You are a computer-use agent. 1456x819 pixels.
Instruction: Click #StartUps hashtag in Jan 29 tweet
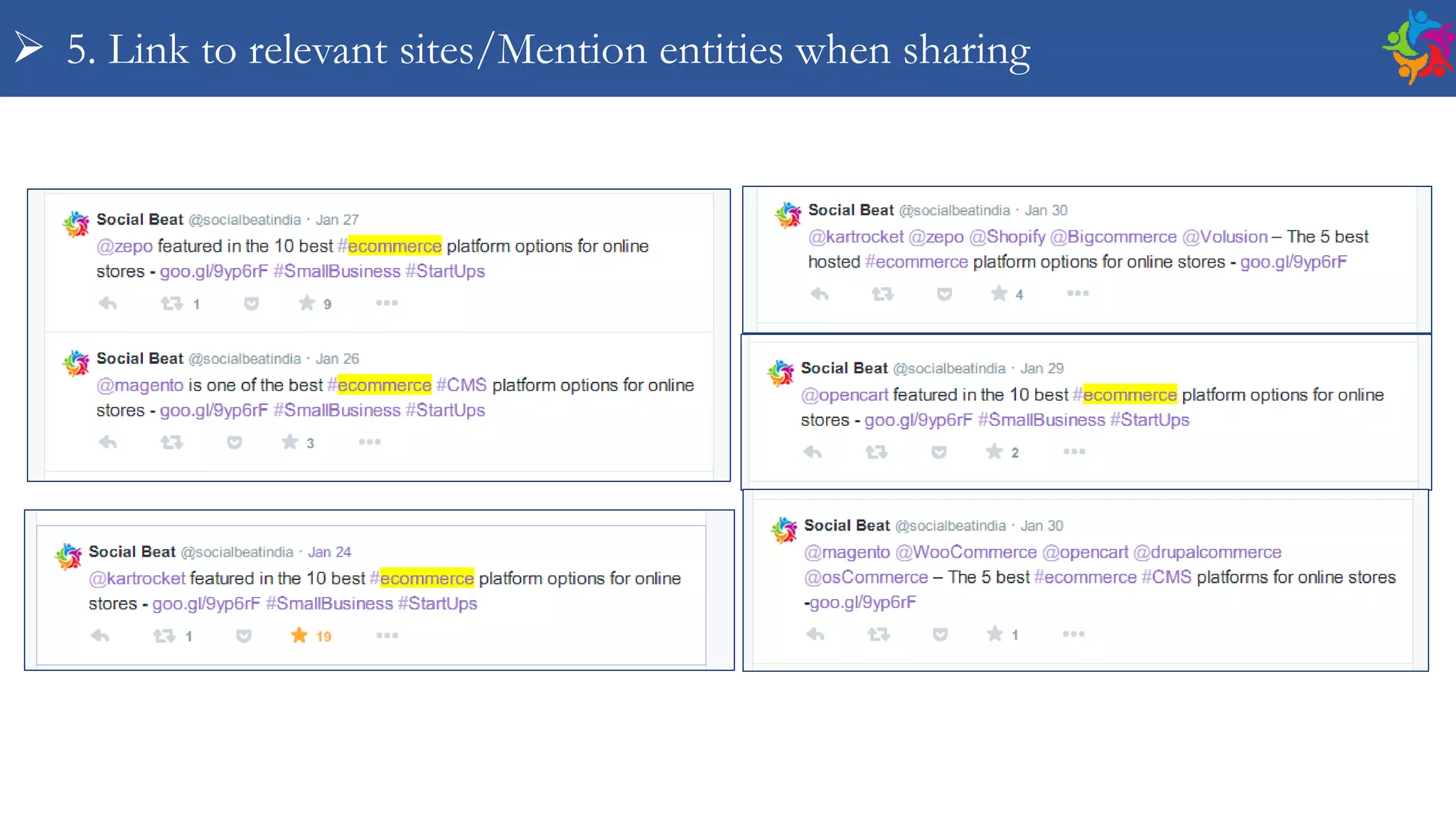(x=1150, y=420)
